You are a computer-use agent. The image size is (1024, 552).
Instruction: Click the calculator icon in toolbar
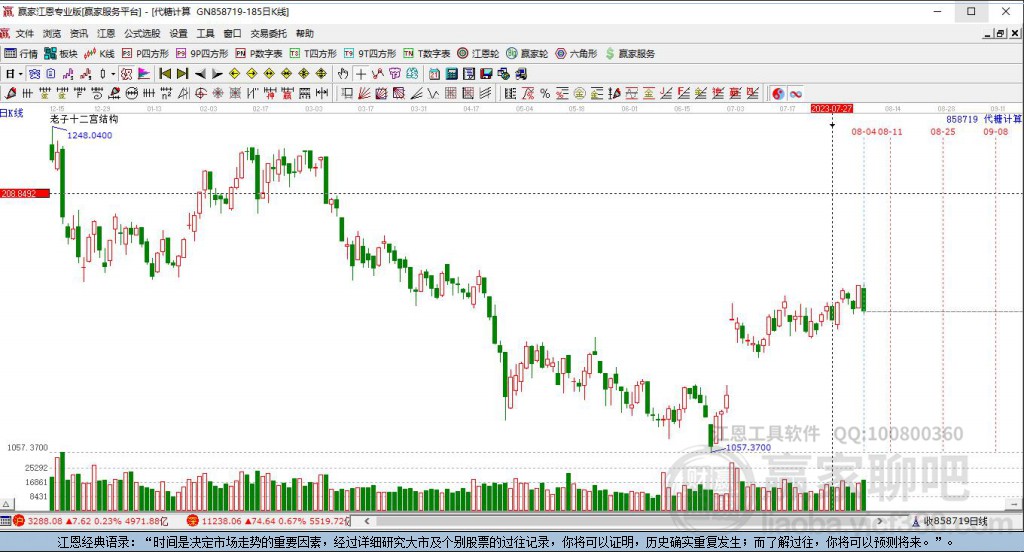click(451, 74)
